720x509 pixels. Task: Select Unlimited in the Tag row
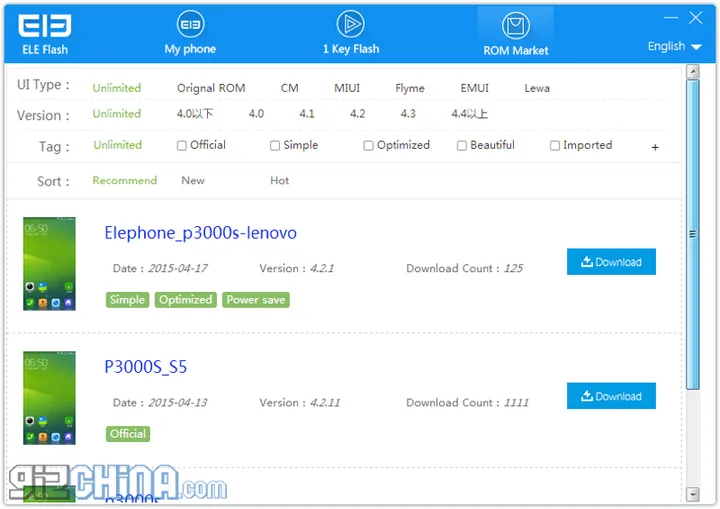coord(118,145)
